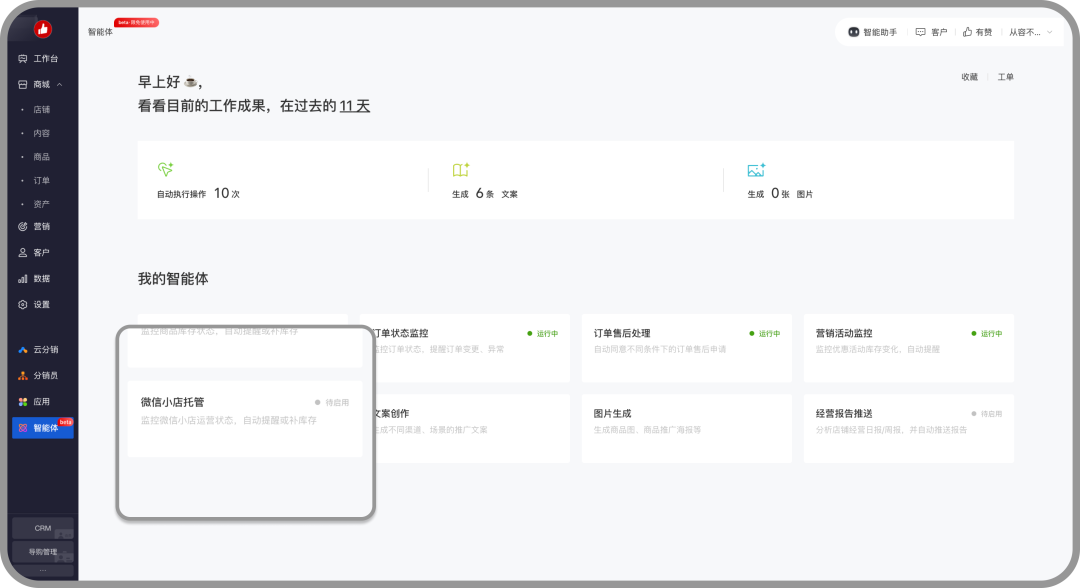
Task: Open the 商品 submenu item
Action: (x=41, y=156)
